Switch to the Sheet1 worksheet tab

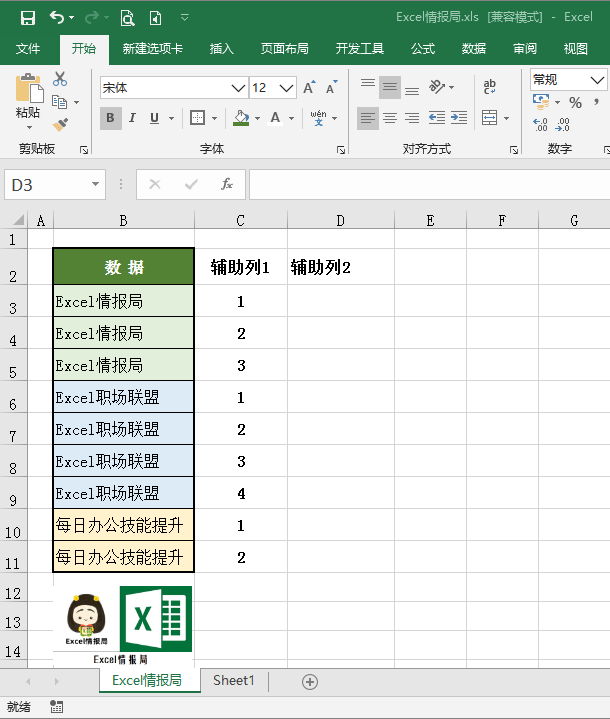pos(233,680)
